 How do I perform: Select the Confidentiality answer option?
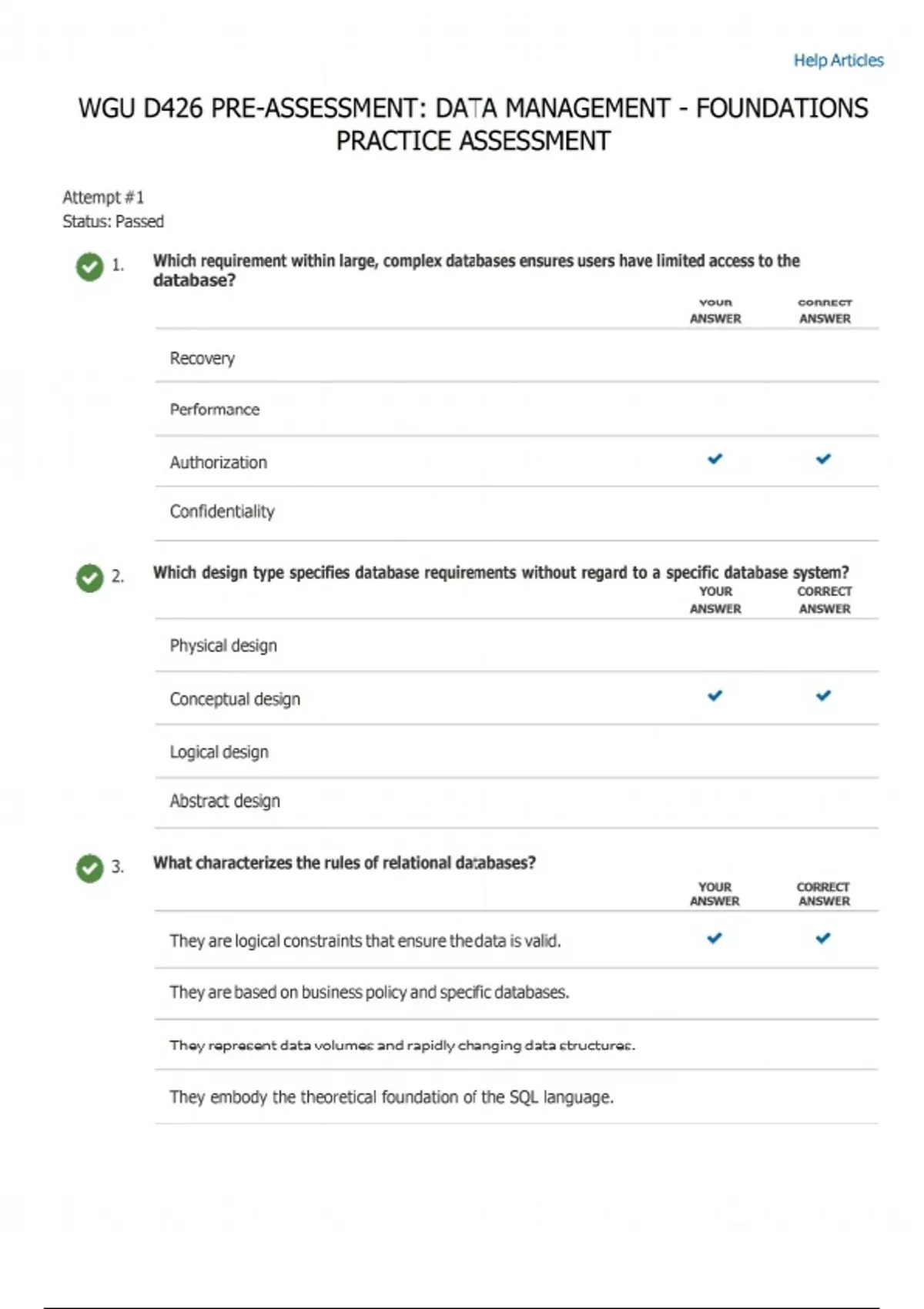(x=222, y=511)
